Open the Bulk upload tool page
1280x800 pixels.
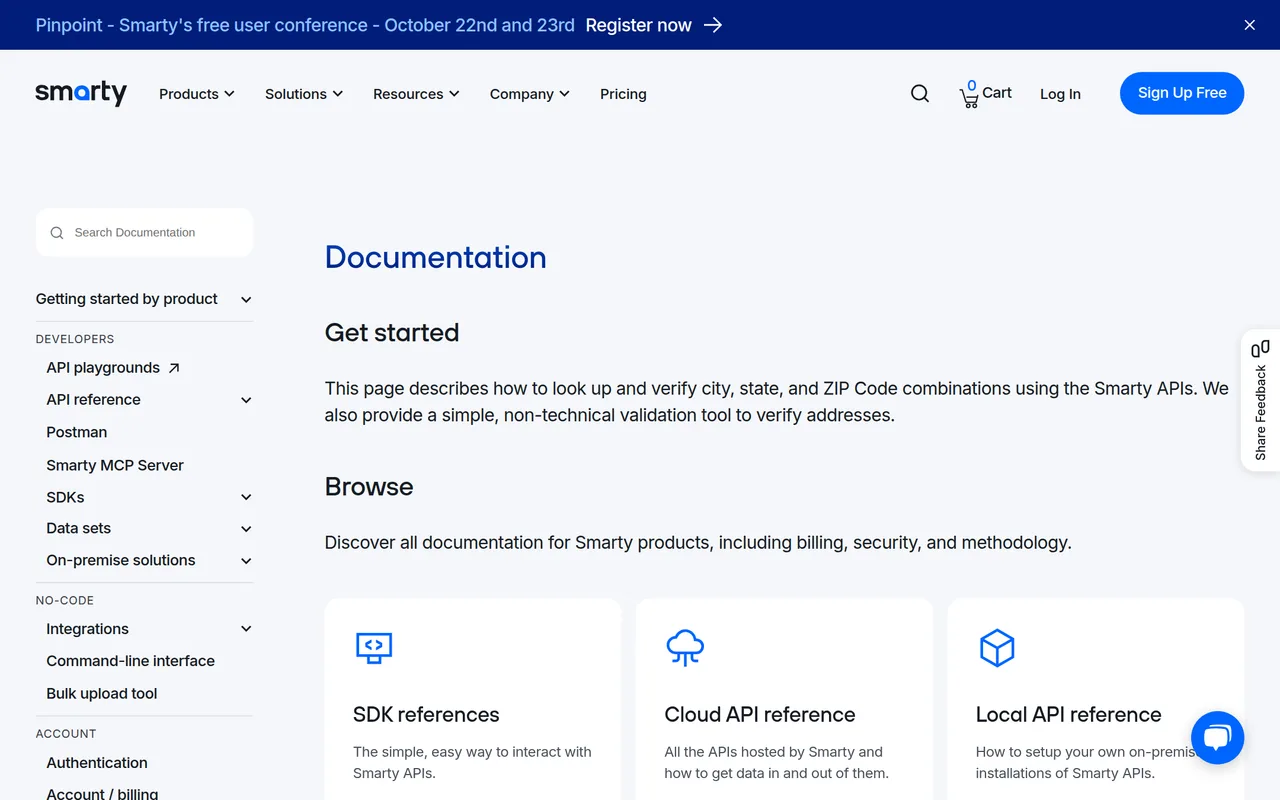102,694
